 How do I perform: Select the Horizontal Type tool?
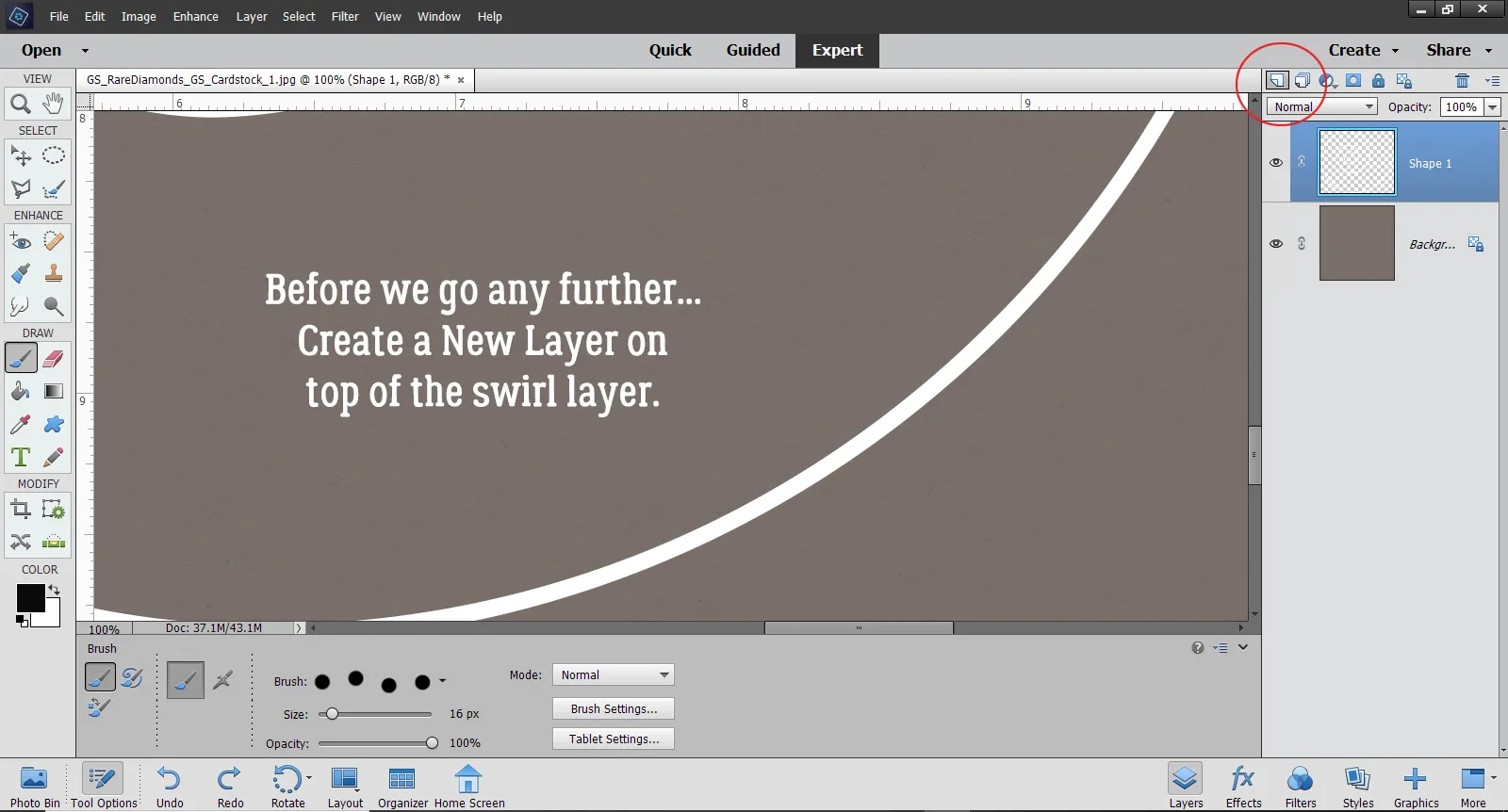pos(20,458)
